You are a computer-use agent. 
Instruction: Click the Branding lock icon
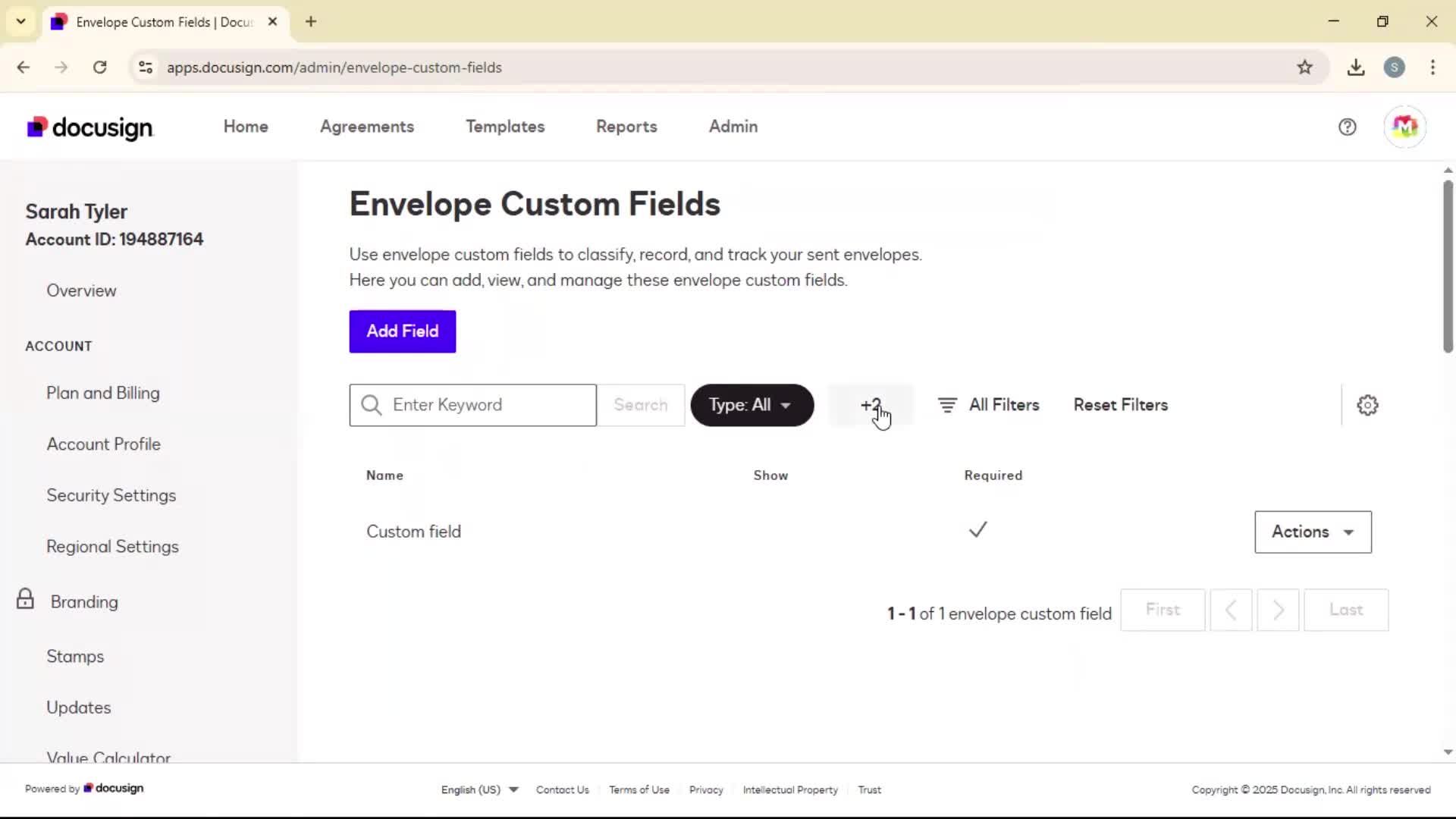pos(25,599)
